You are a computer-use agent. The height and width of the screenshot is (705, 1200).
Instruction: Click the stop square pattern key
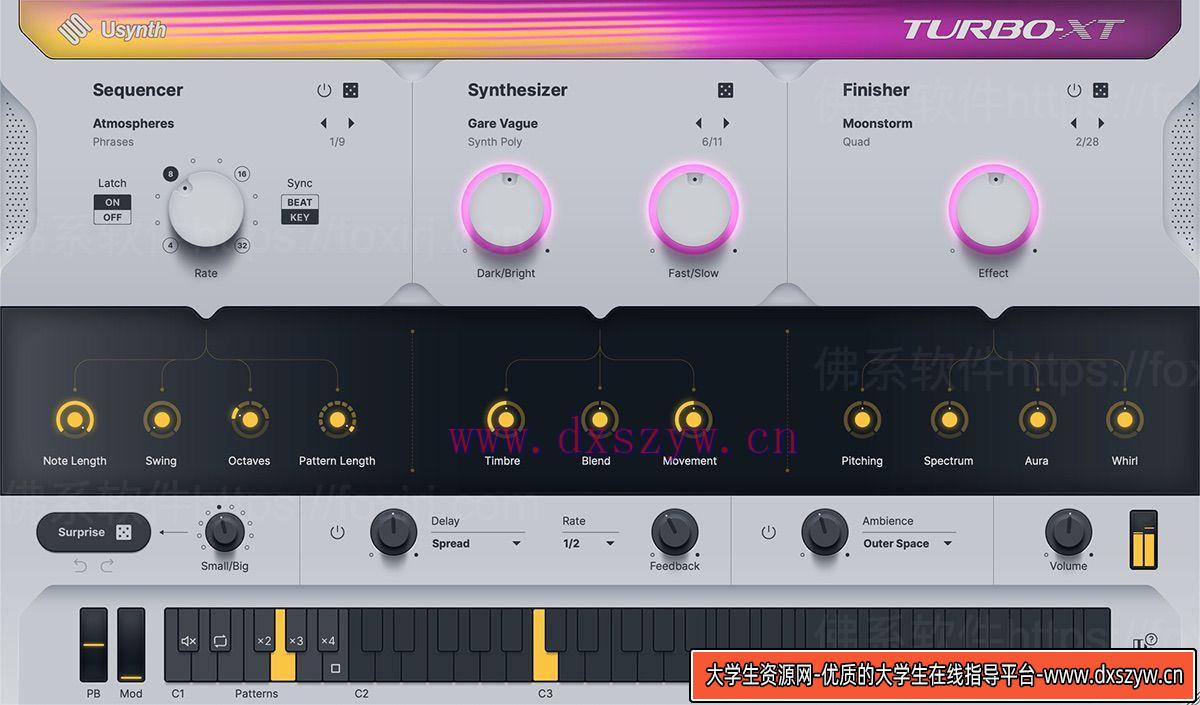(x=335, y=668)
